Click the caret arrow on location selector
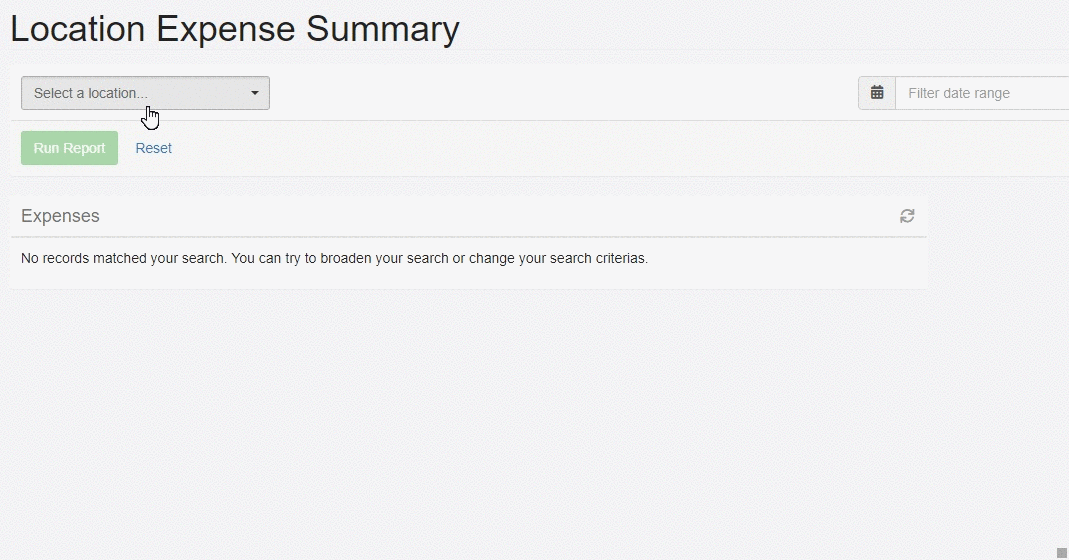The height and width of the screenshot is (560, 1069). point(254,93)
